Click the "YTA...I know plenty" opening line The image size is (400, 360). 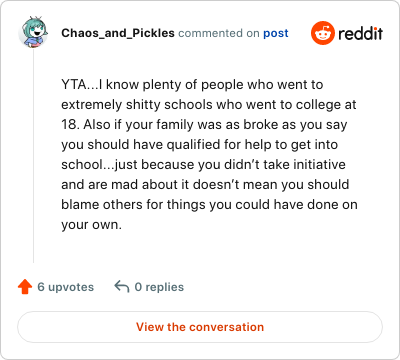pos(192,85)
